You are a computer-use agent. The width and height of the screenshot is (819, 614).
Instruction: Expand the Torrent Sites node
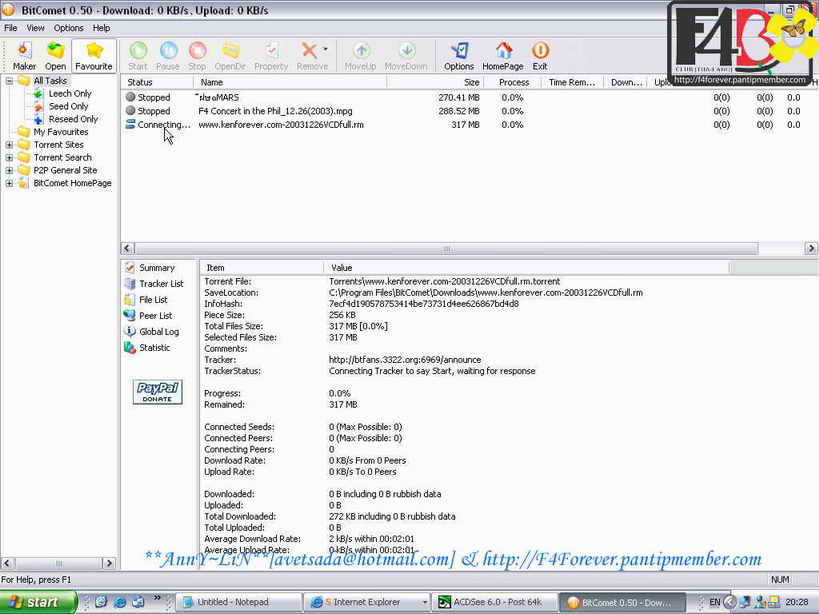(x=9, y=145)
